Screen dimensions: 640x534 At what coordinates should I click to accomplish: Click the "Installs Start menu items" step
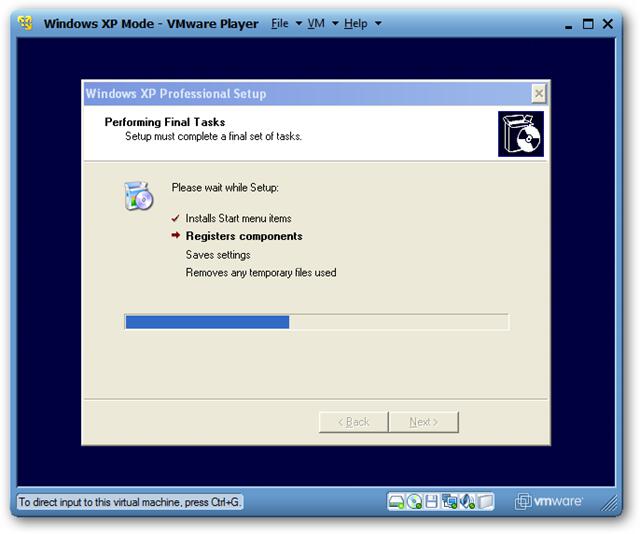(238, 218)
